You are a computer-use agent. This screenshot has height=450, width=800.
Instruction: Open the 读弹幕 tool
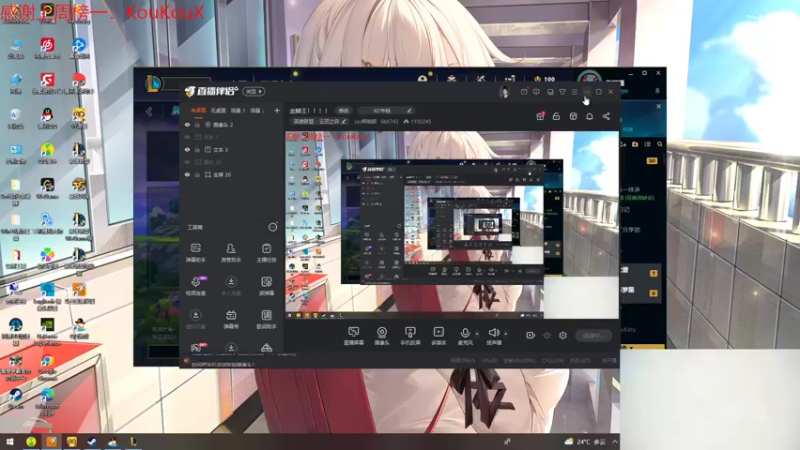[x=266, y=286]
